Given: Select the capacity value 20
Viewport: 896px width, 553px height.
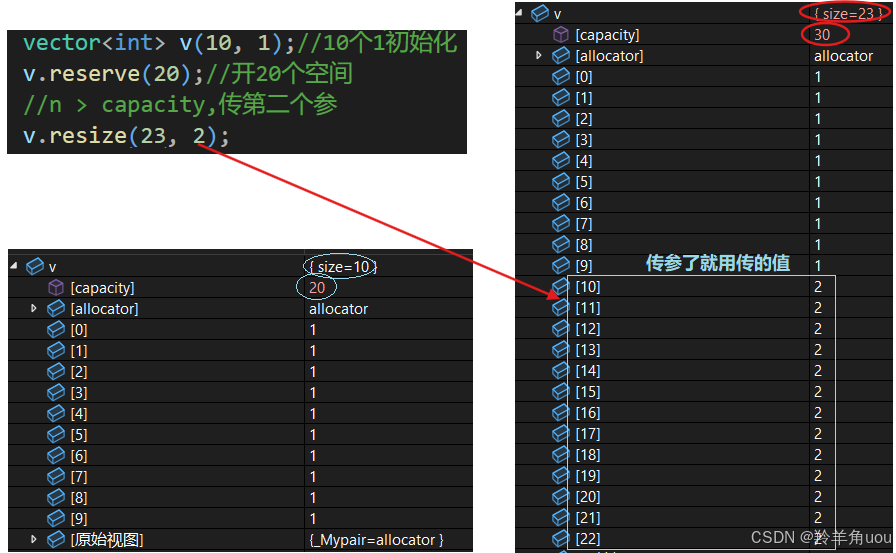Looking at the screenshot, I should tap(317, 287).
